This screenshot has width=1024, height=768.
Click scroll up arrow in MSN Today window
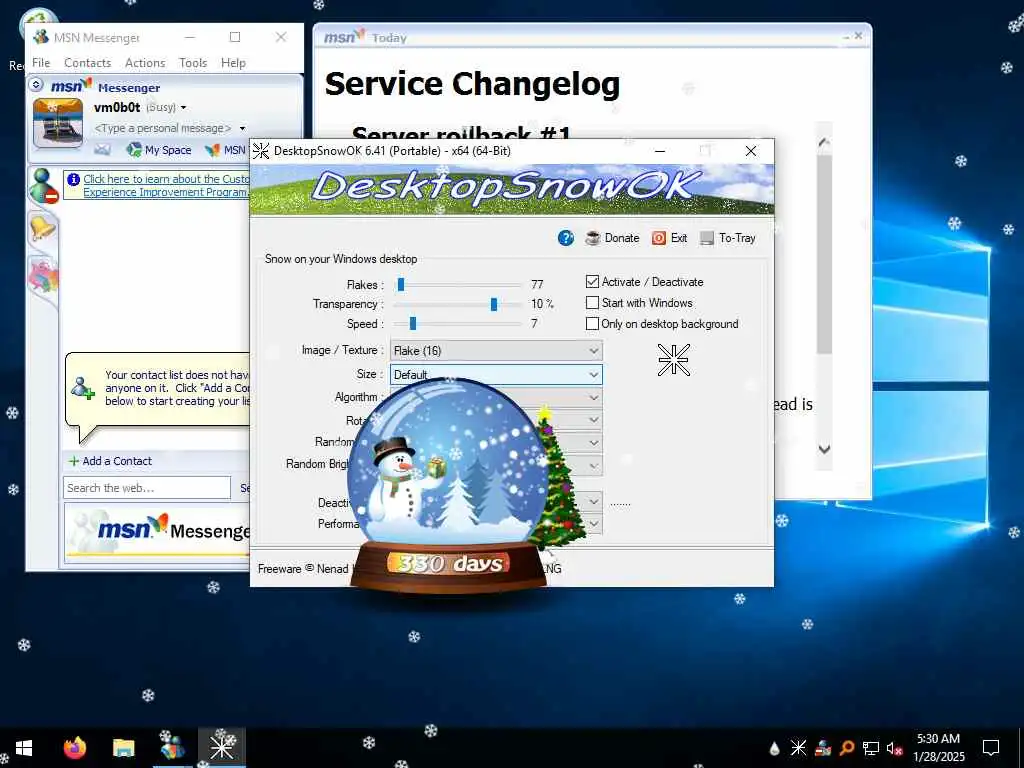coord(824,142)
